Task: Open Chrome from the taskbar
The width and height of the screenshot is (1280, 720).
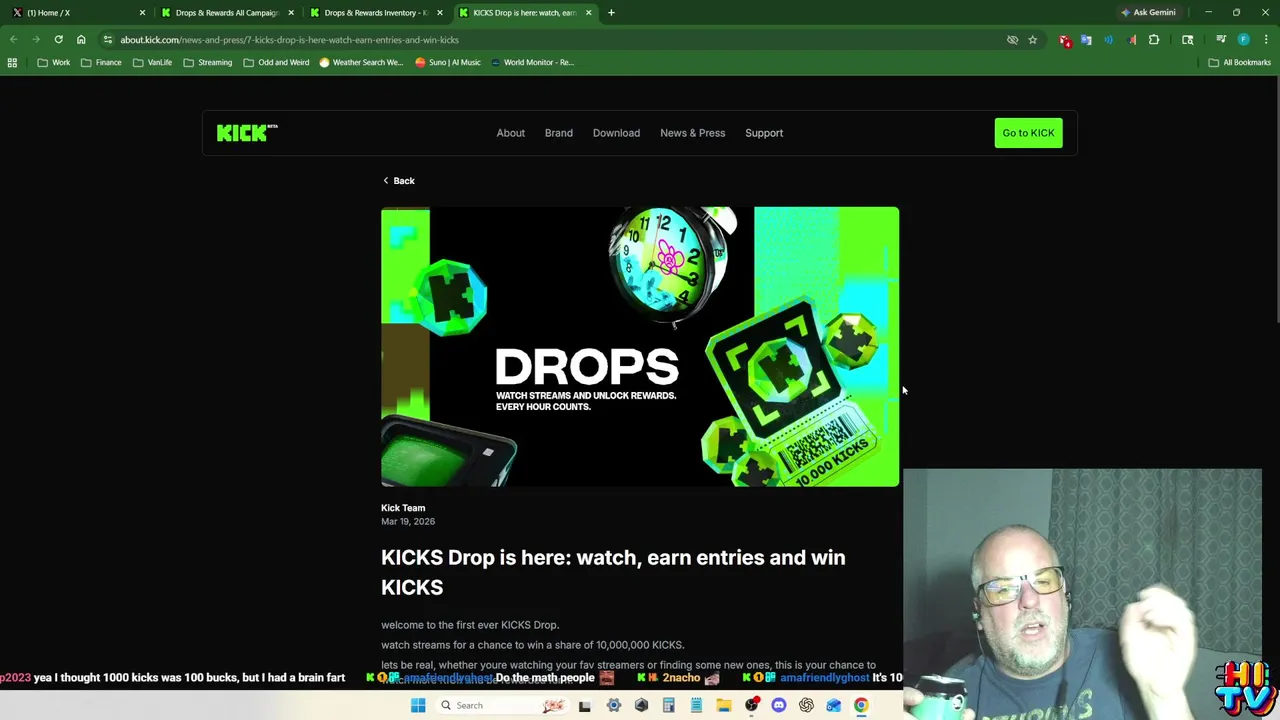Action: click(861, 705)
